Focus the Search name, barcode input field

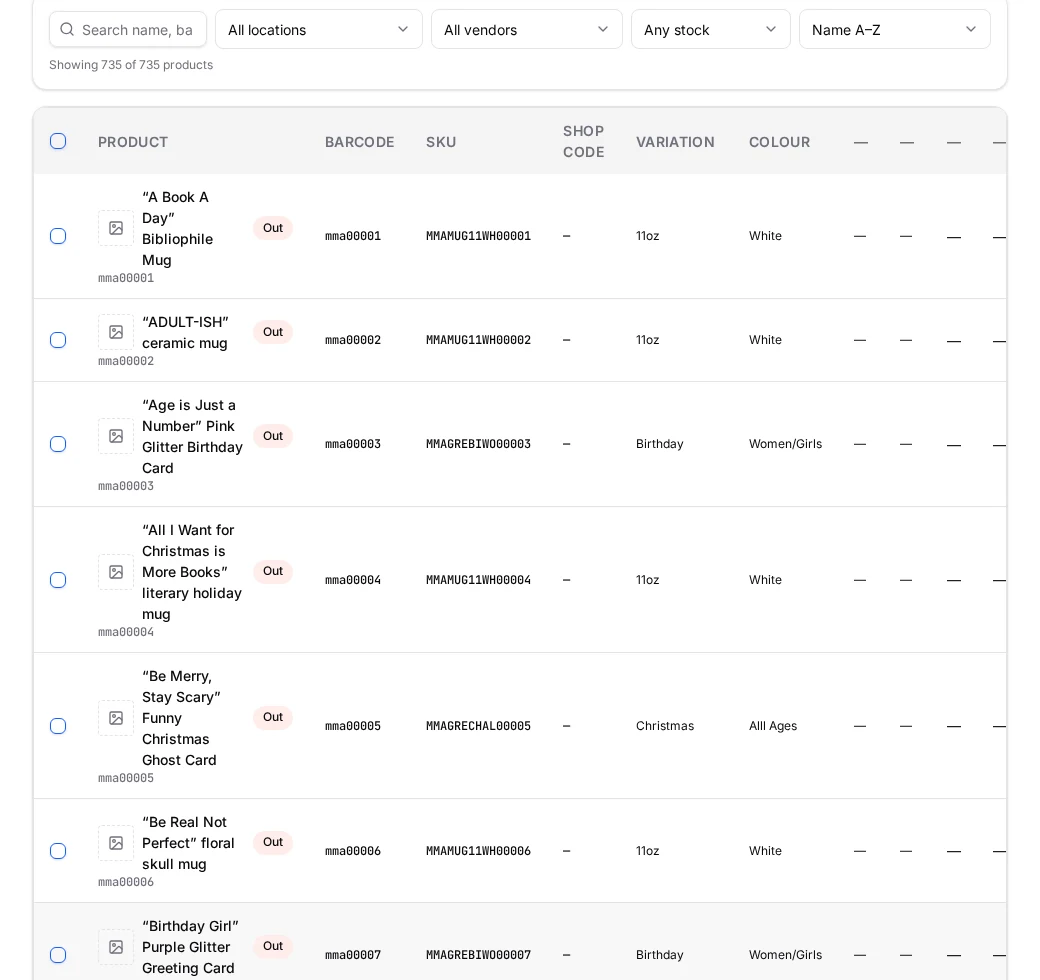(128, 29)
